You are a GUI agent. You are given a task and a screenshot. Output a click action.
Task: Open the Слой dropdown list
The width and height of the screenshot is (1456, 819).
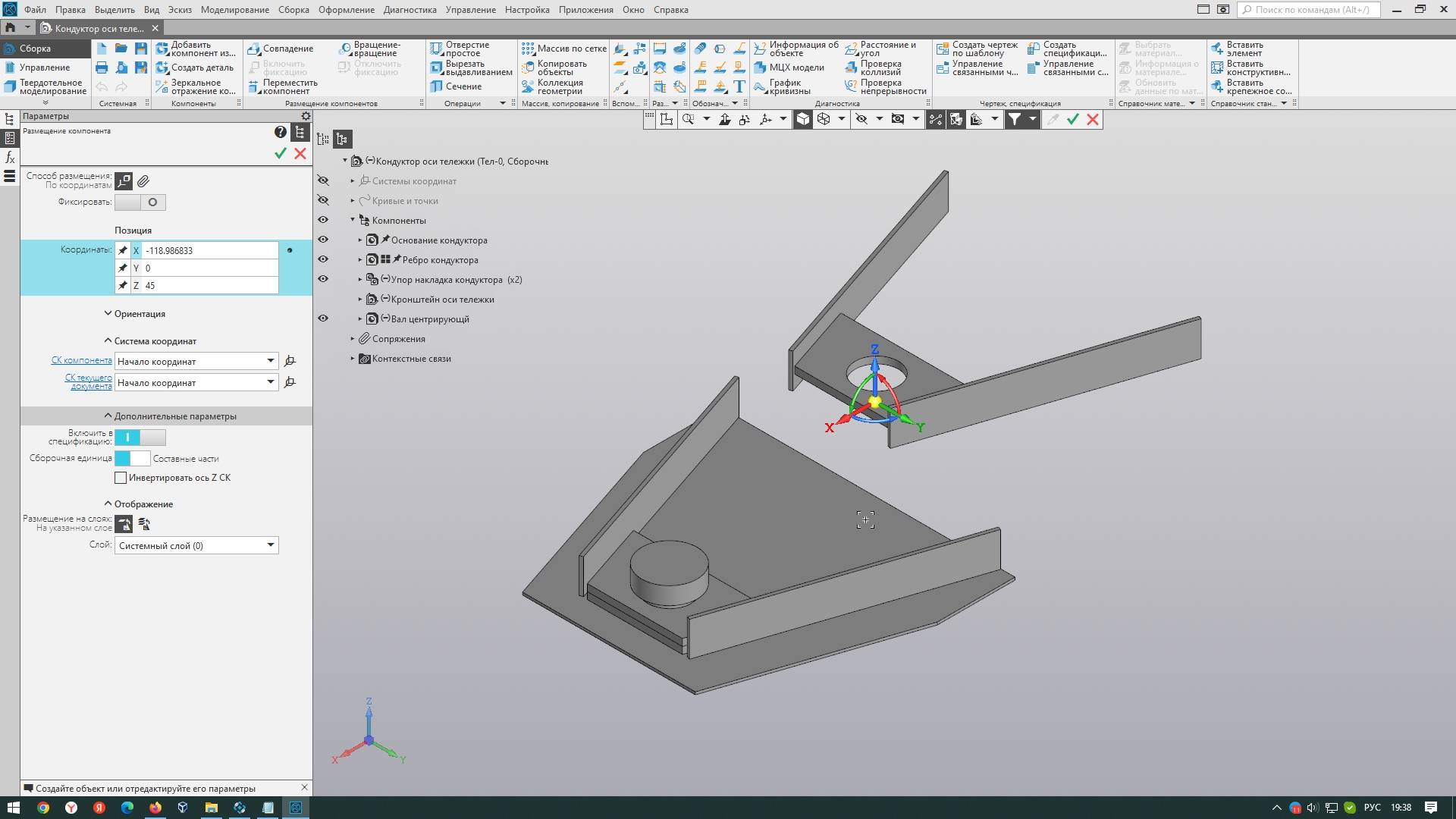pos(270,545)
